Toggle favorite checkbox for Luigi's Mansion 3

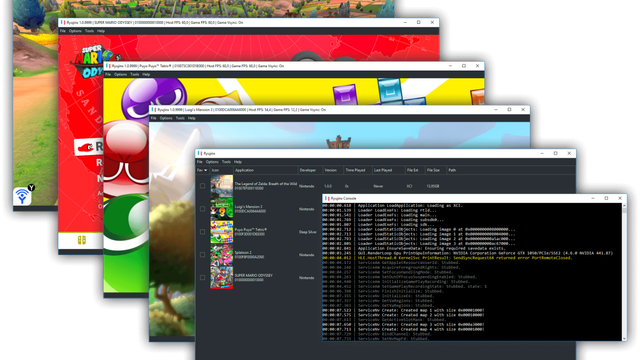(202, 209)
